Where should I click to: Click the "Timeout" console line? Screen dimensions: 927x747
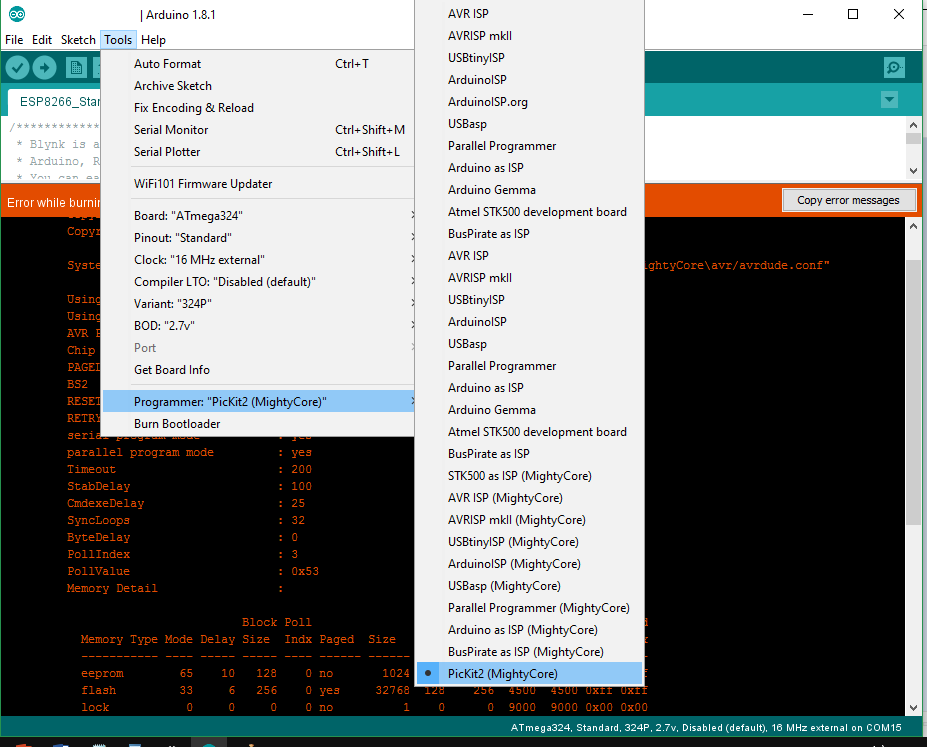pyautogui.click(x=189, y=469)
